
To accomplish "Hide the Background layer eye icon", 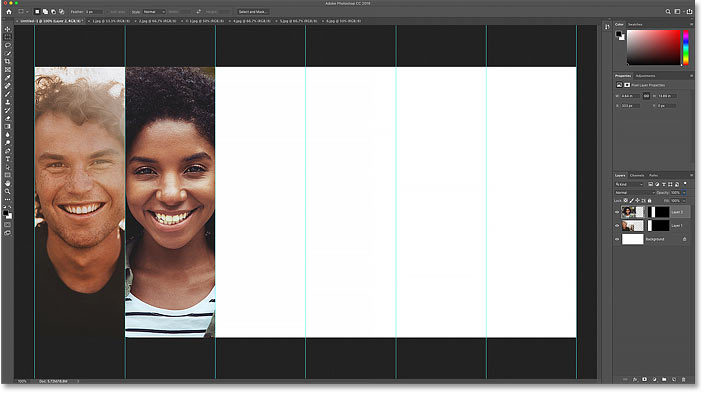I will 617,239.
